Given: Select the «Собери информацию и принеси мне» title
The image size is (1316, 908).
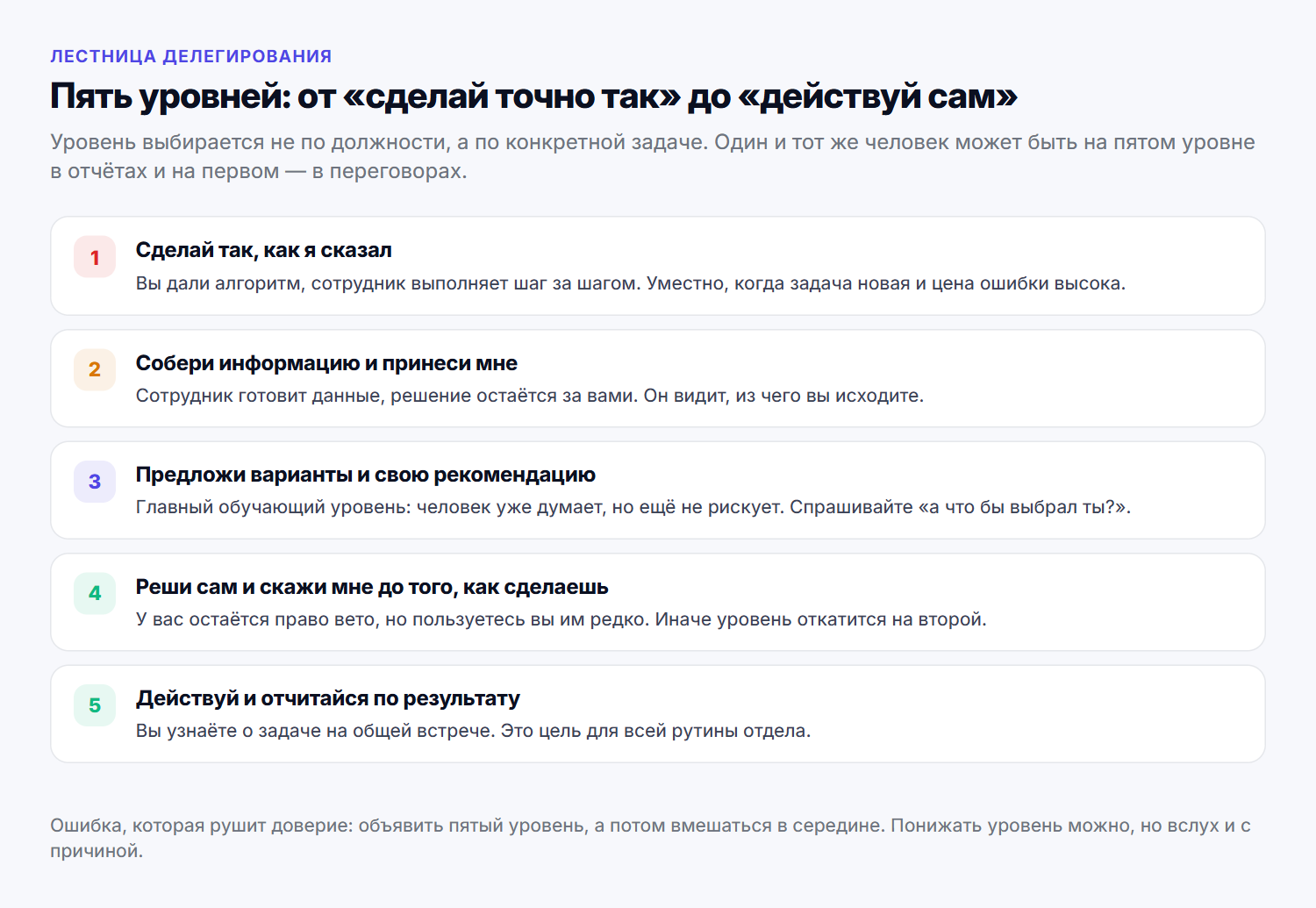Looking at the screenshot, I should click(326, 363).
